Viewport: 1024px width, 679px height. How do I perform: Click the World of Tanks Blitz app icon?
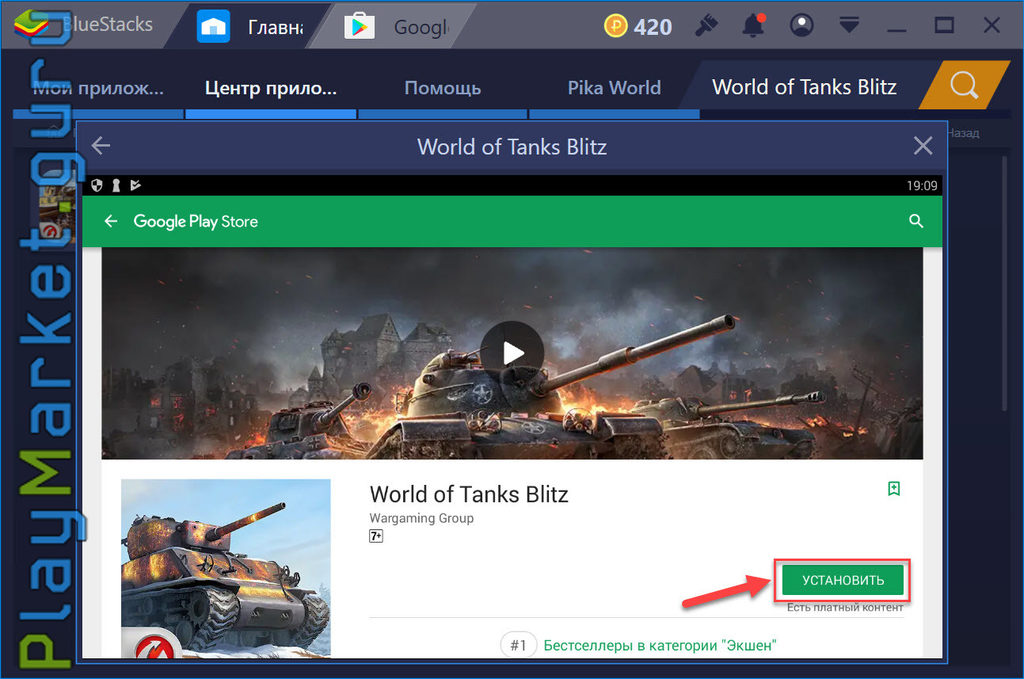226,568
